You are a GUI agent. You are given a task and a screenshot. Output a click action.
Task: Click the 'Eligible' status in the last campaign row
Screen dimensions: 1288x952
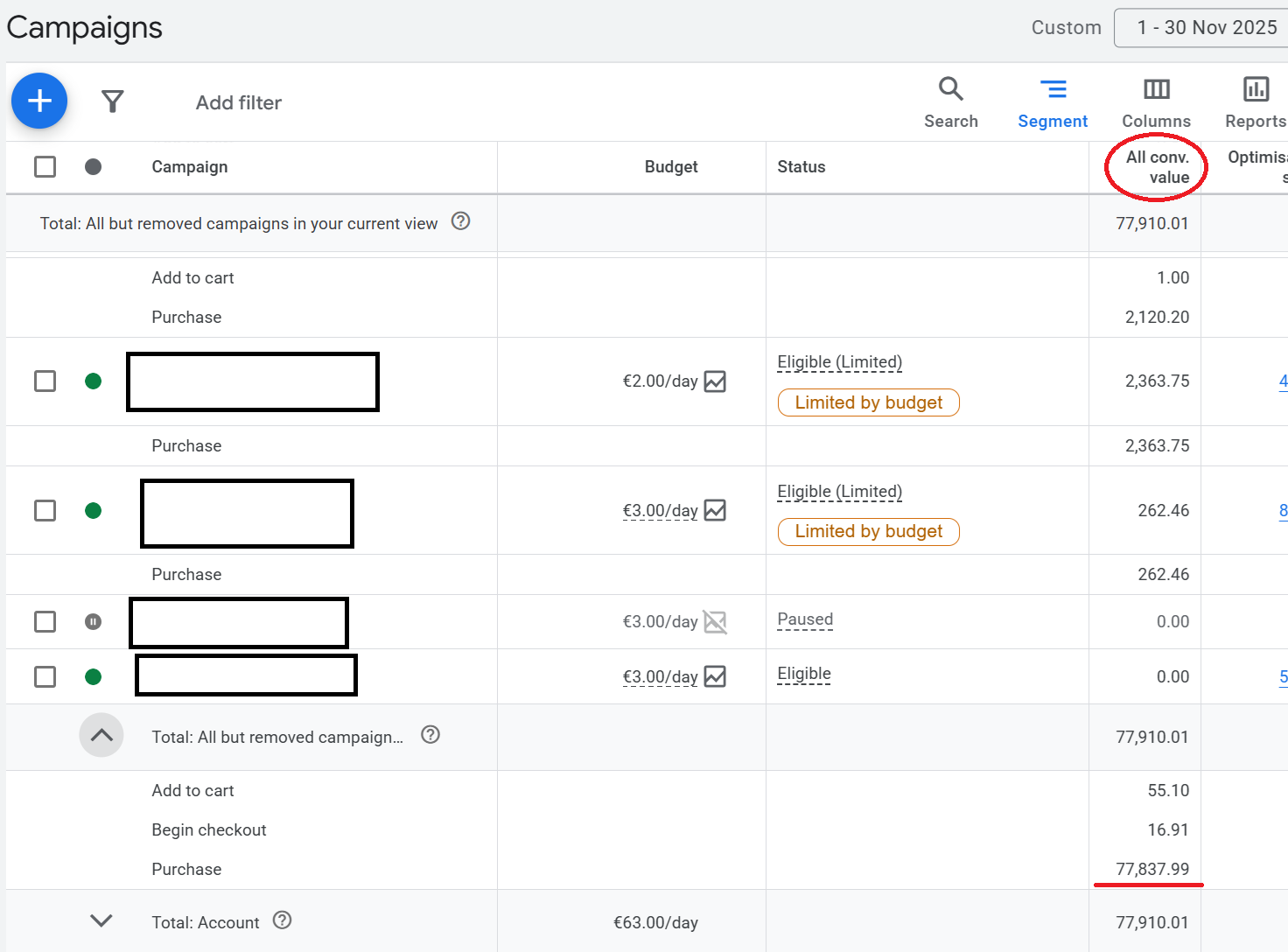pos(804,674)
